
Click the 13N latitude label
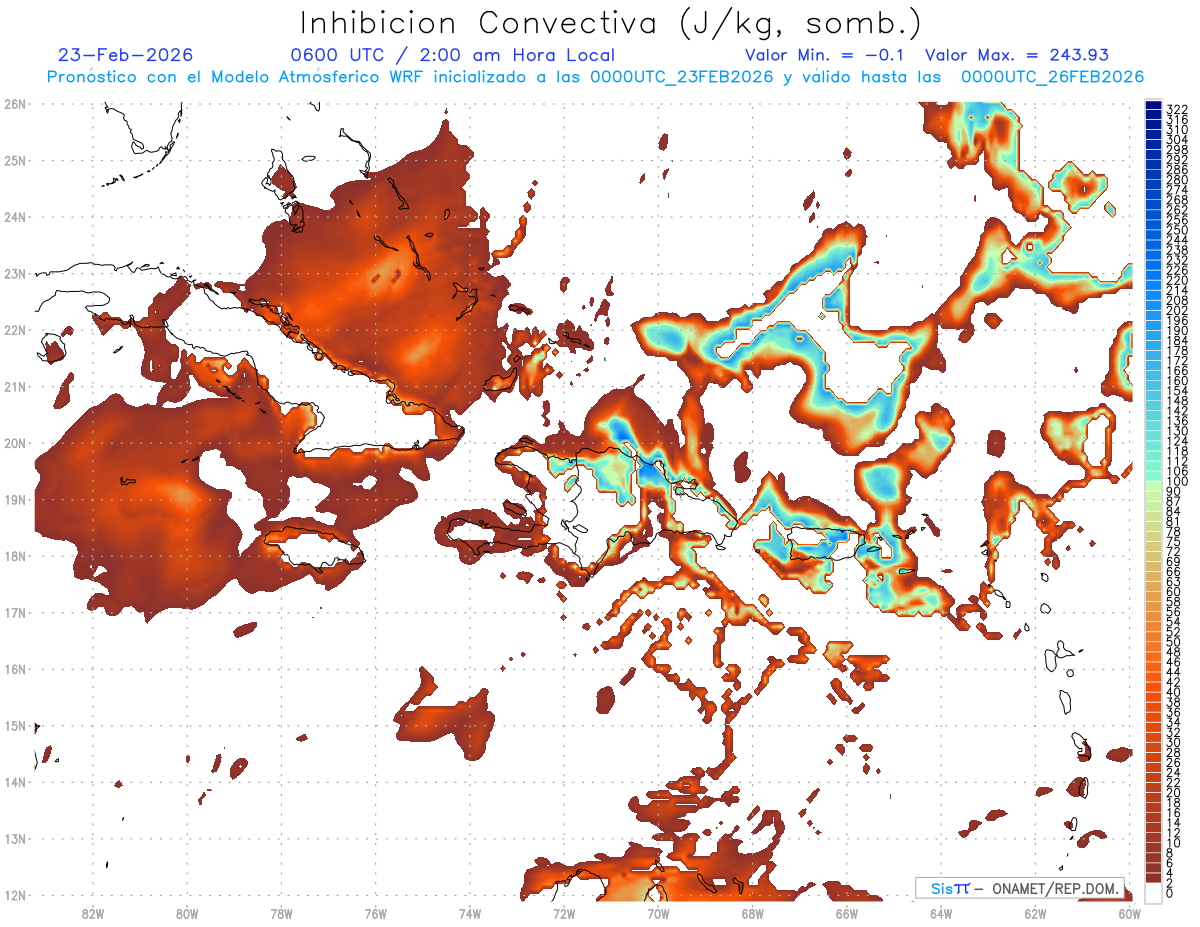15,838
